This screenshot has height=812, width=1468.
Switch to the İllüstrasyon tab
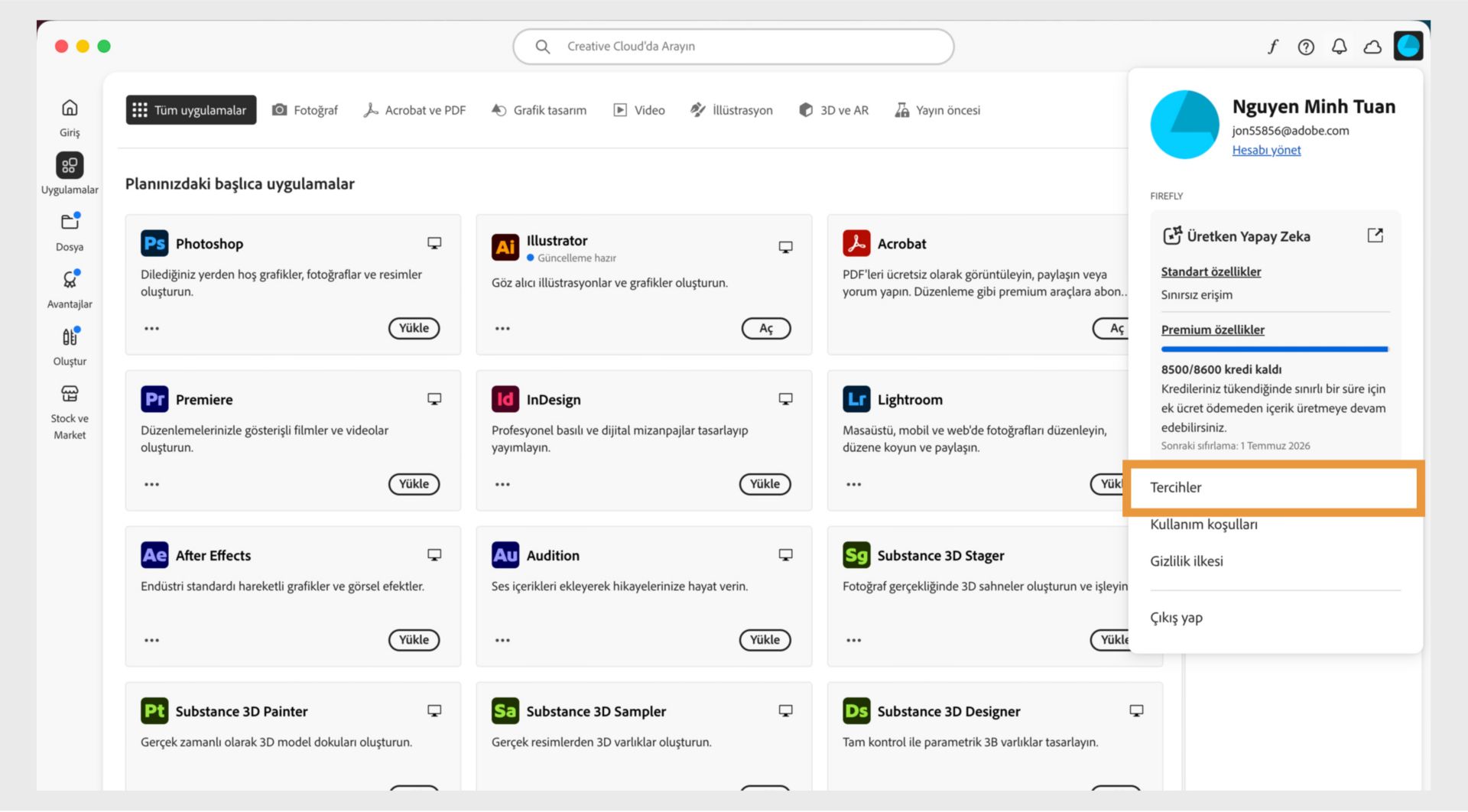pos(732,110)
